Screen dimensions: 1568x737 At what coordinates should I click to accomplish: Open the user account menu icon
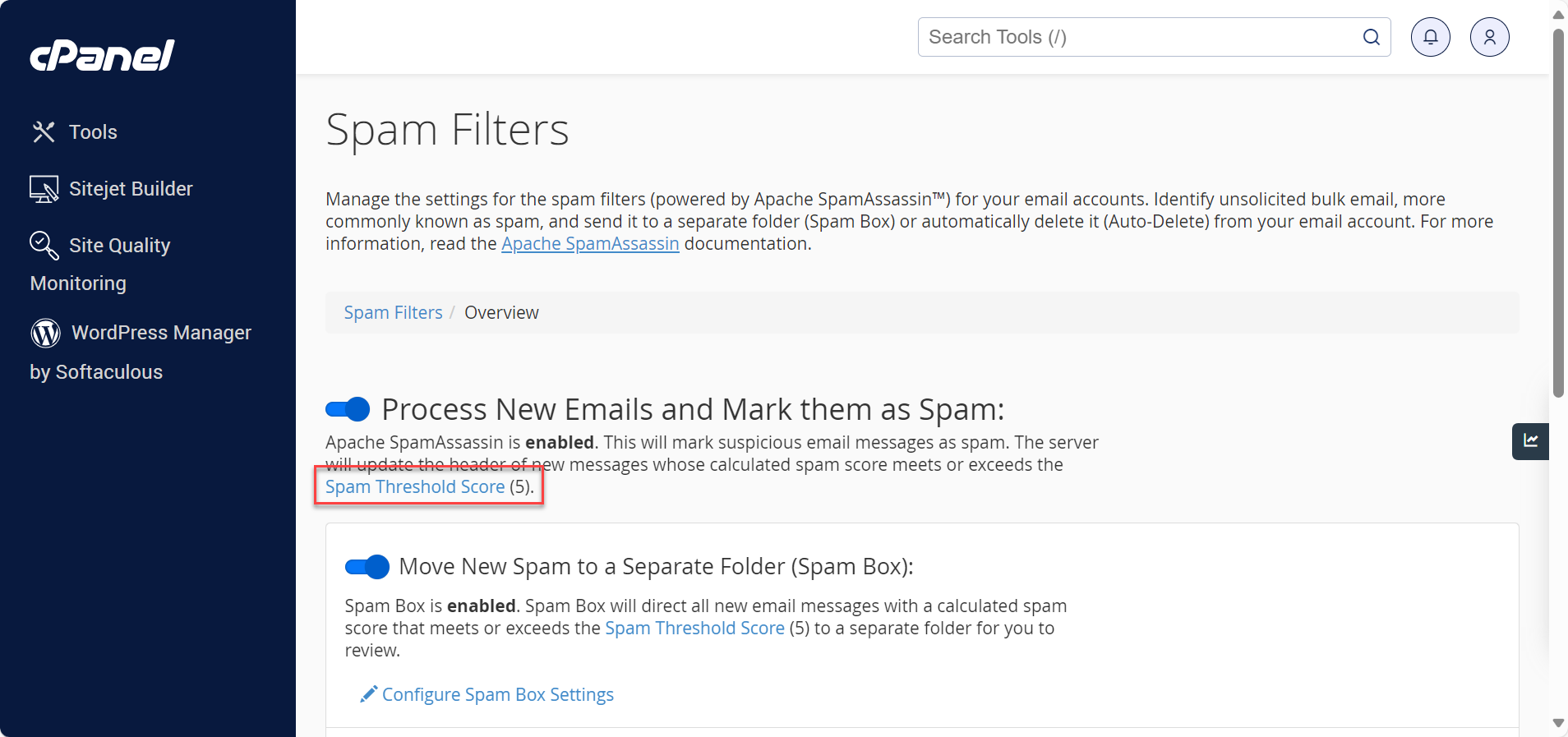(x=1489, y=36)
